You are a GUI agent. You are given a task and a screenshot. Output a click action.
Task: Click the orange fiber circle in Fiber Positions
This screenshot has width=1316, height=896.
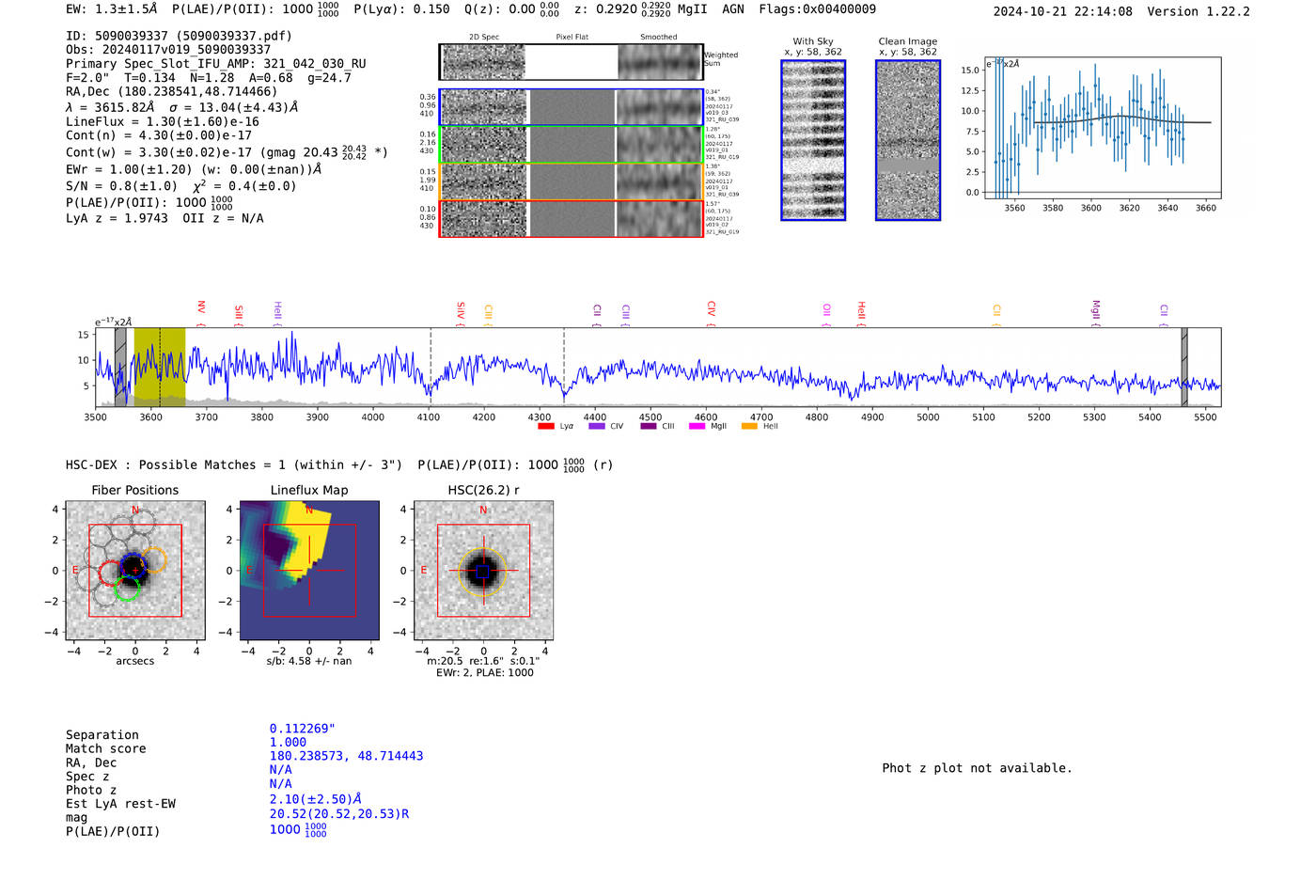154,560
